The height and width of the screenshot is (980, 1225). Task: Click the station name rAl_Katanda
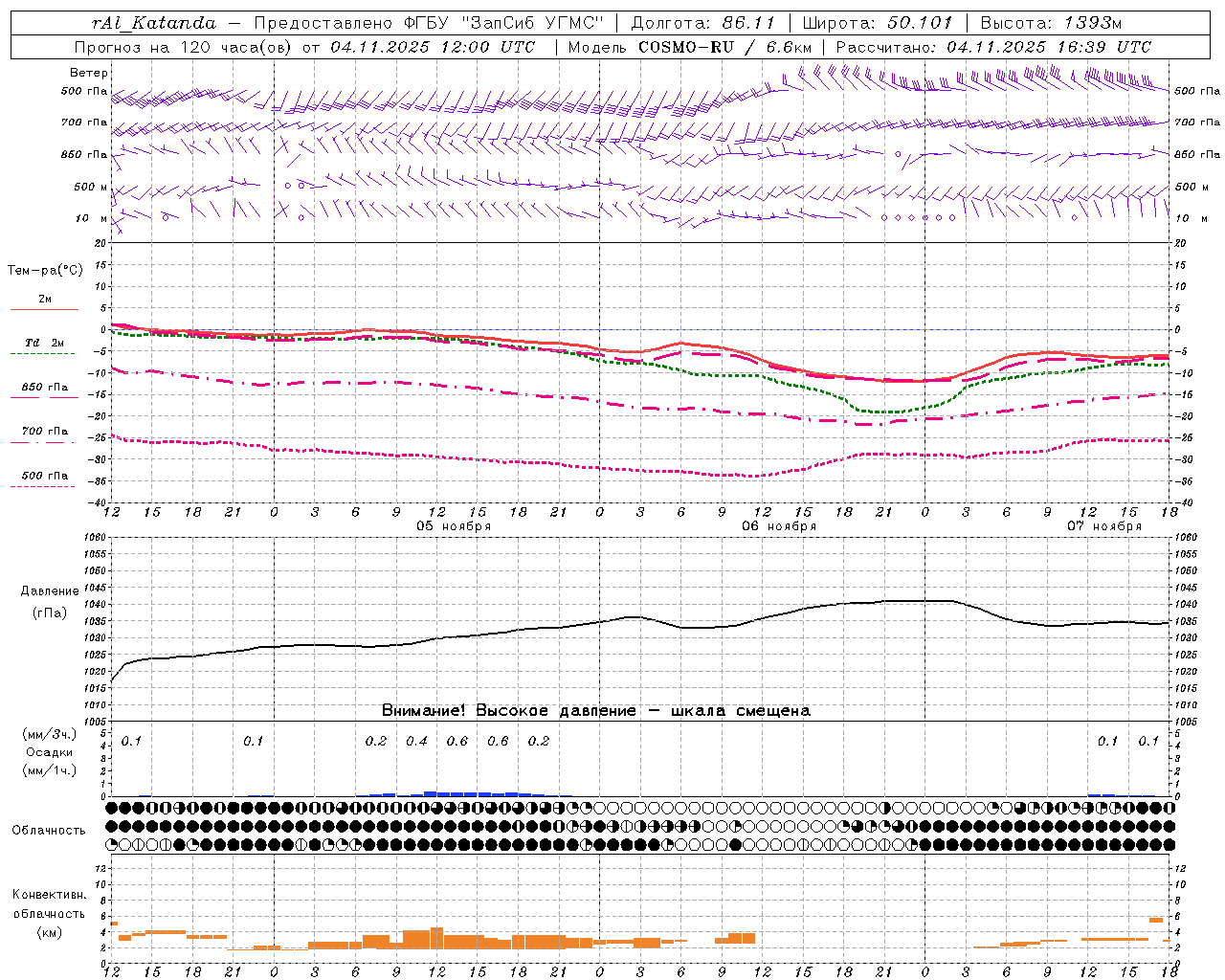[x=154, y=23]
